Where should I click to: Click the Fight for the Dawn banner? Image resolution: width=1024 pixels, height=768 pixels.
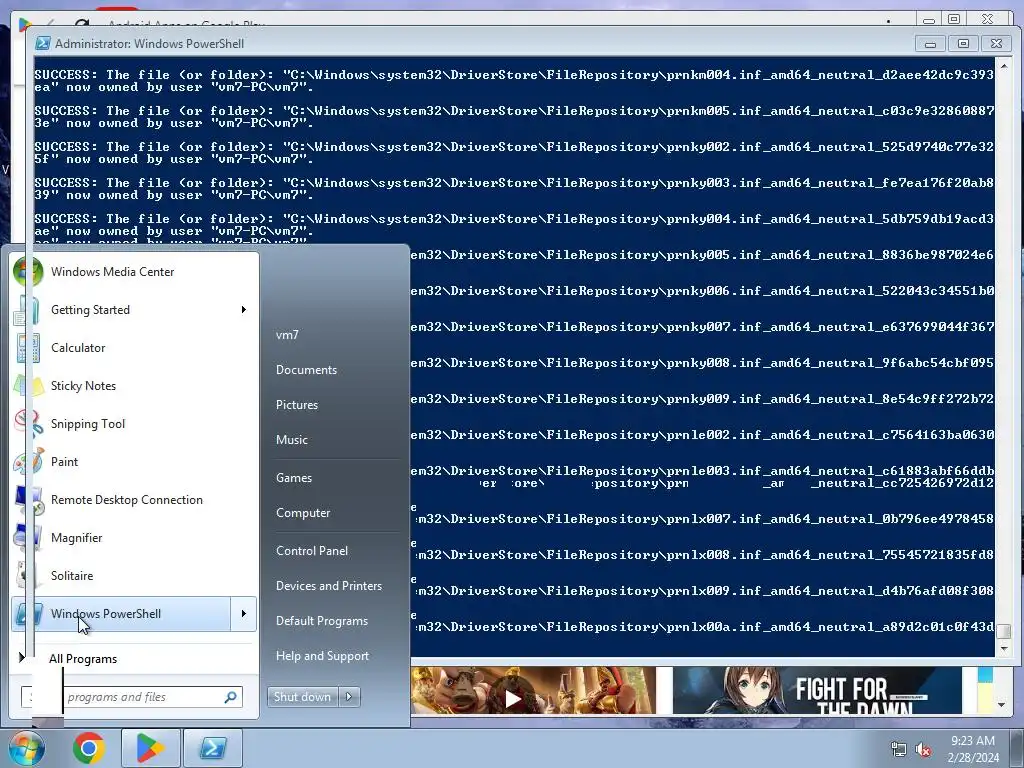coord(817,690)
